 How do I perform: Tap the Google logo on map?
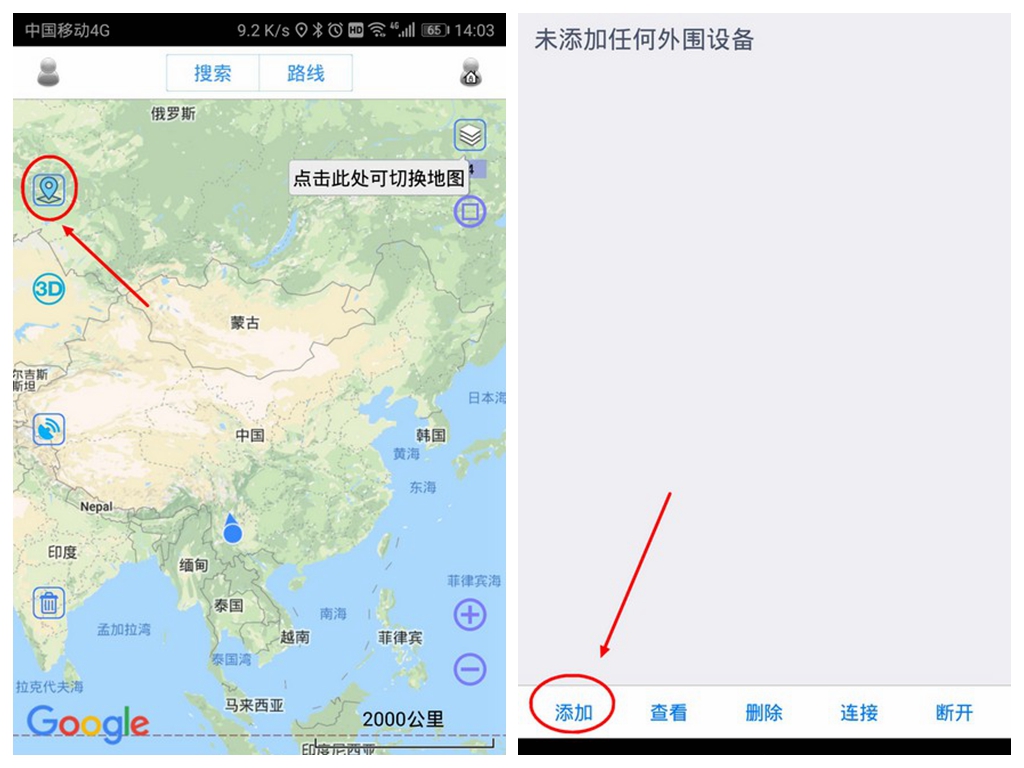click(x=88, y=723)
